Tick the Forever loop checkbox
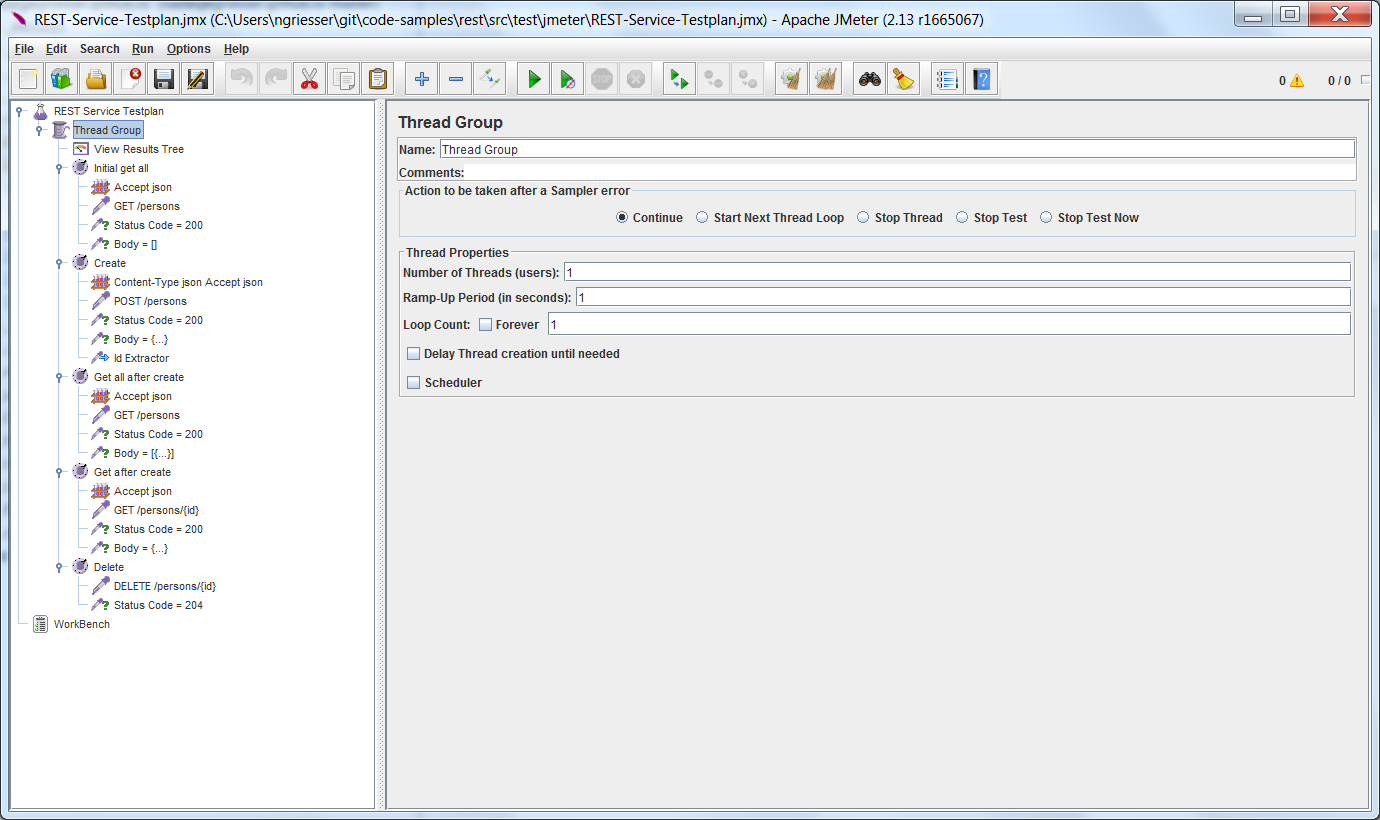Image resolution: width=1380 pixels, height=820 pixels. (x=485, y=324)
